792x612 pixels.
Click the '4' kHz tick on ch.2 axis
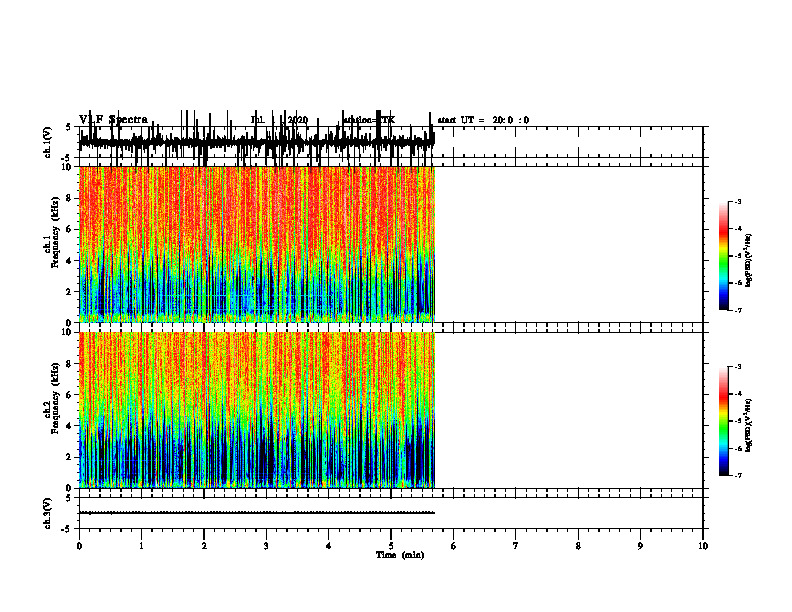click(69, 426)
